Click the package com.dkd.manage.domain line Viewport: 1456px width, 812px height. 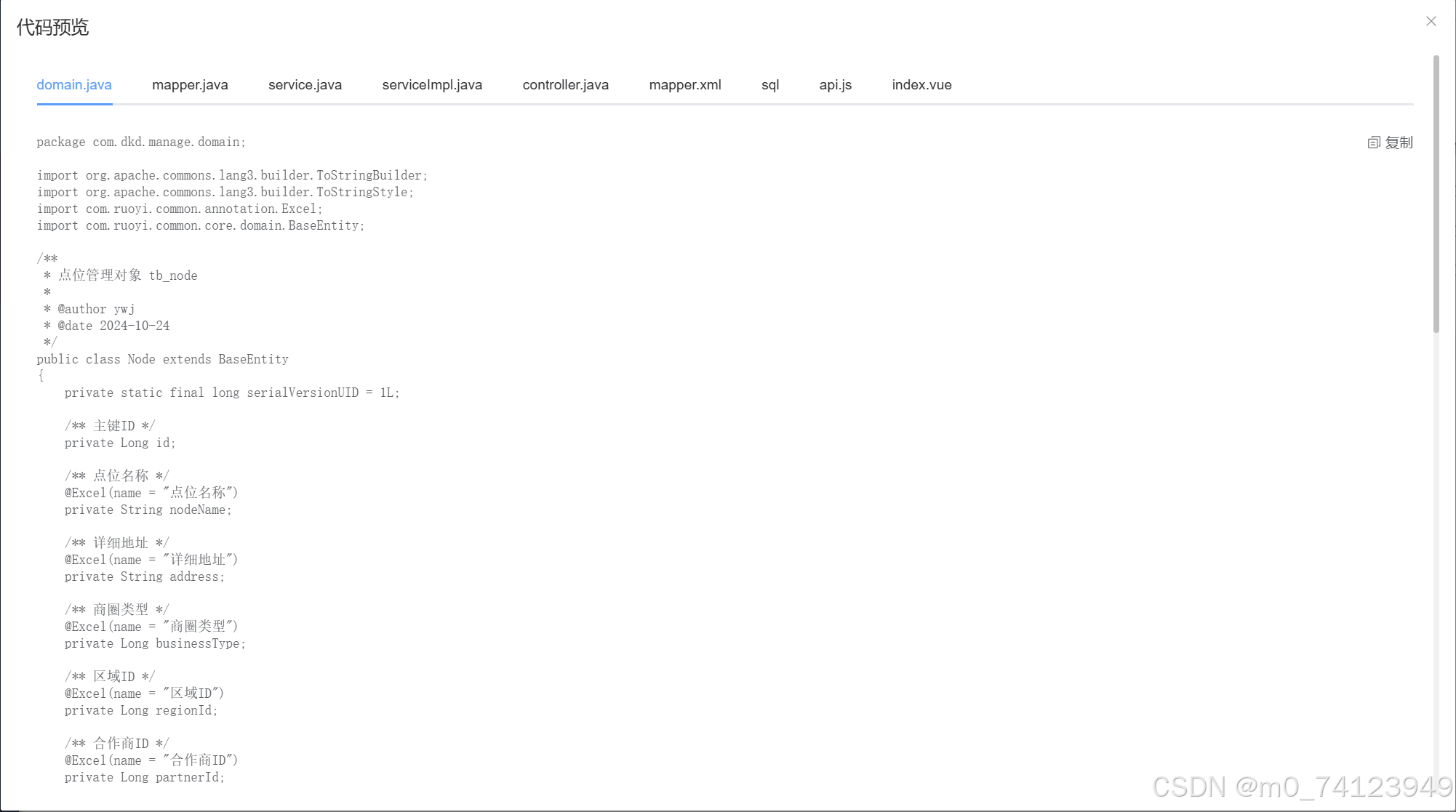pyautogui.click(x=141, y=142)
